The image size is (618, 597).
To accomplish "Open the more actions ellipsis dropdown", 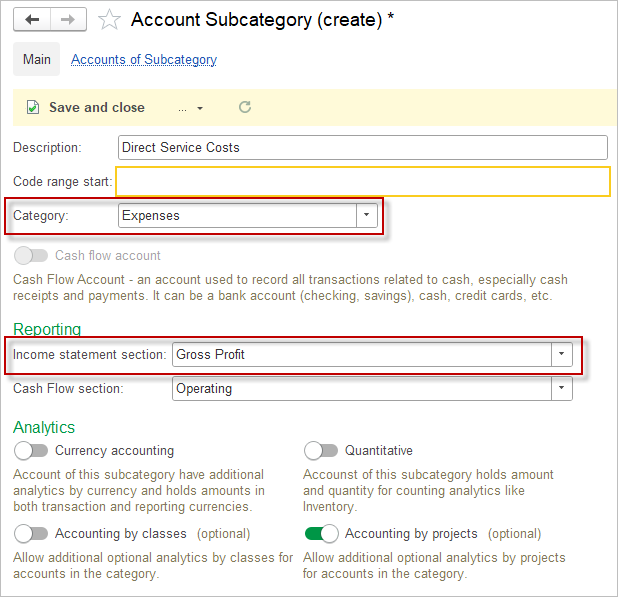I will (x=190, y=108).
